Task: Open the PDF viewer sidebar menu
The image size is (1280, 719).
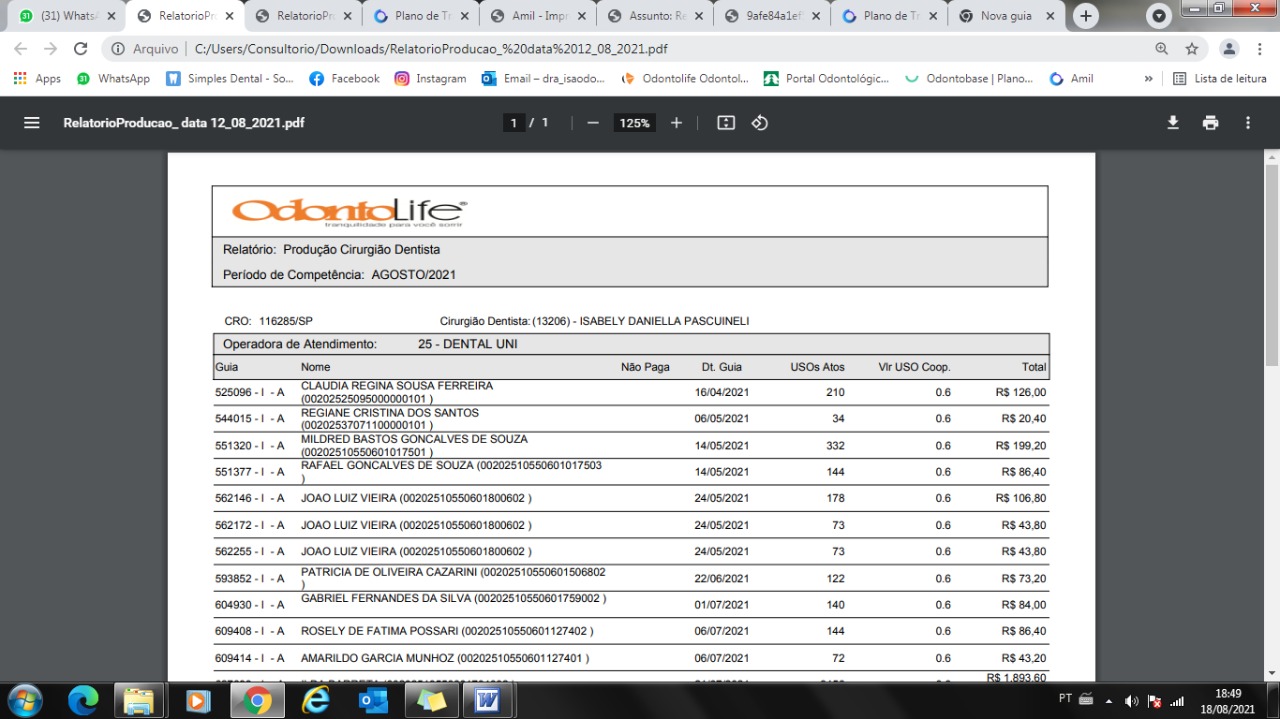Action: click(32, 123)
